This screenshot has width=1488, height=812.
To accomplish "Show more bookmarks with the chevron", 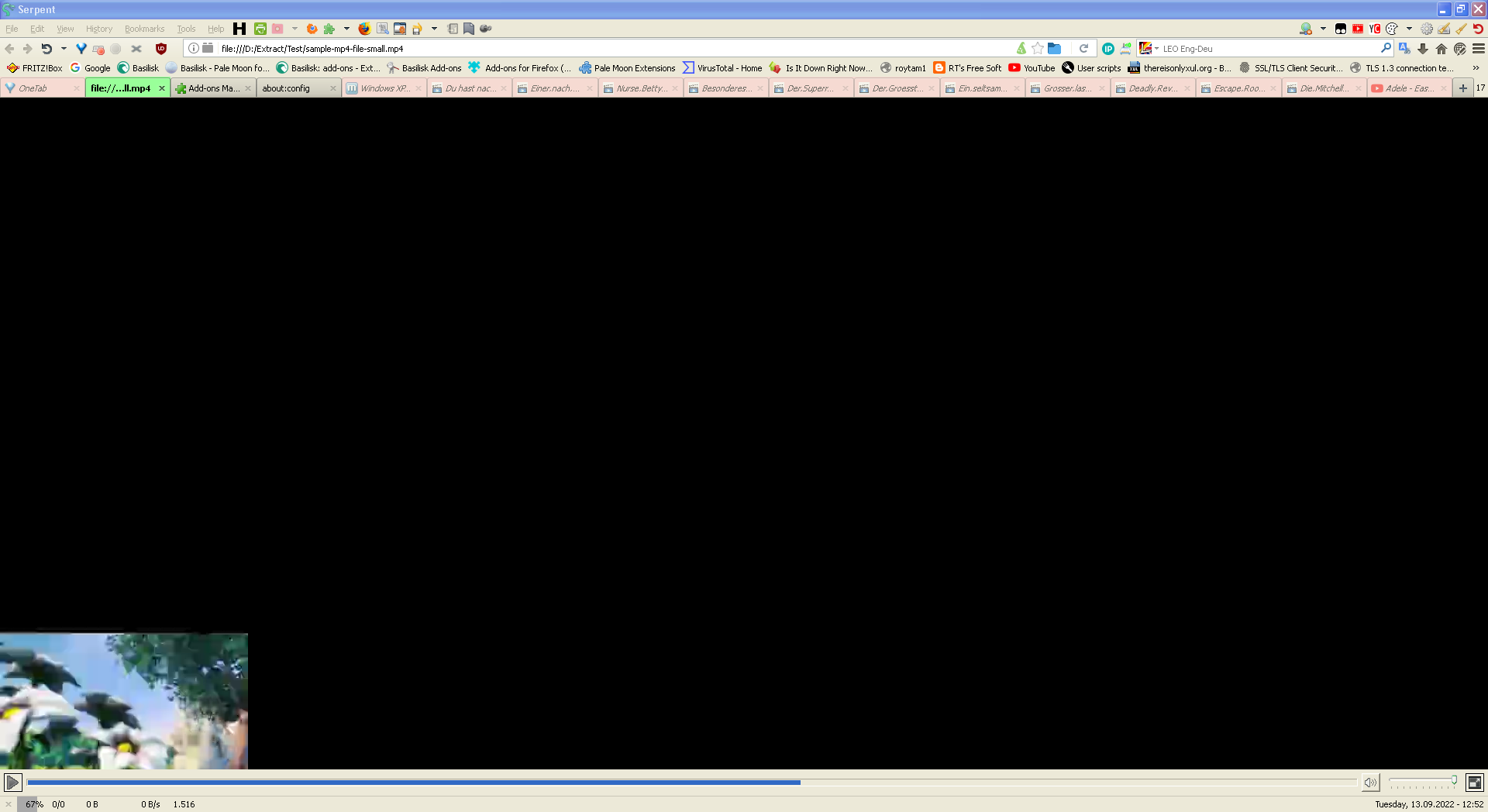I will tap(1476, 68).
